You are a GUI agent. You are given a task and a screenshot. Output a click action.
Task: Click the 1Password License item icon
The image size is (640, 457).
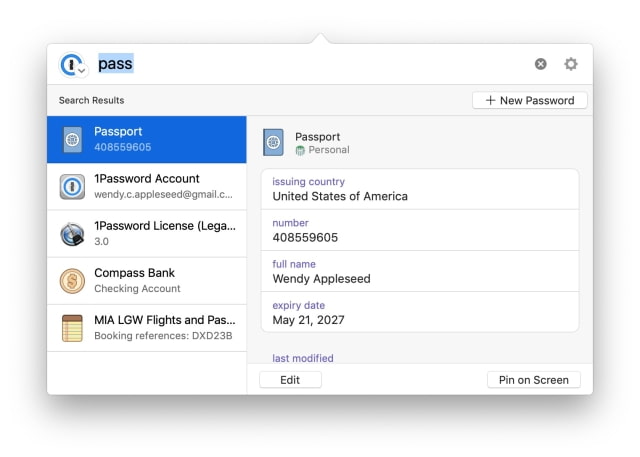(72, 234)
